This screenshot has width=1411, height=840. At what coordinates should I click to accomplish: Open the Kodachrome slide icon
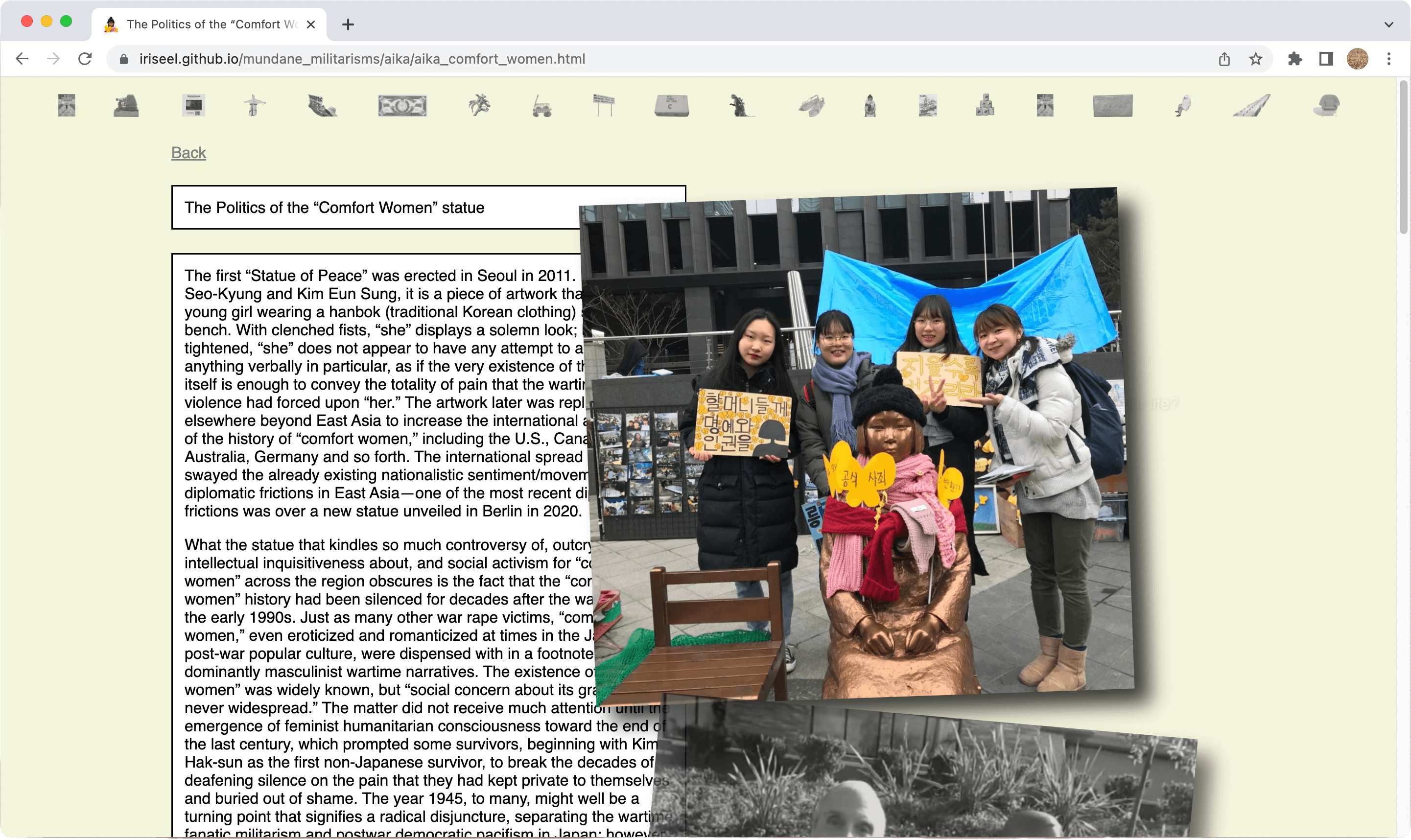click(193, 106)
